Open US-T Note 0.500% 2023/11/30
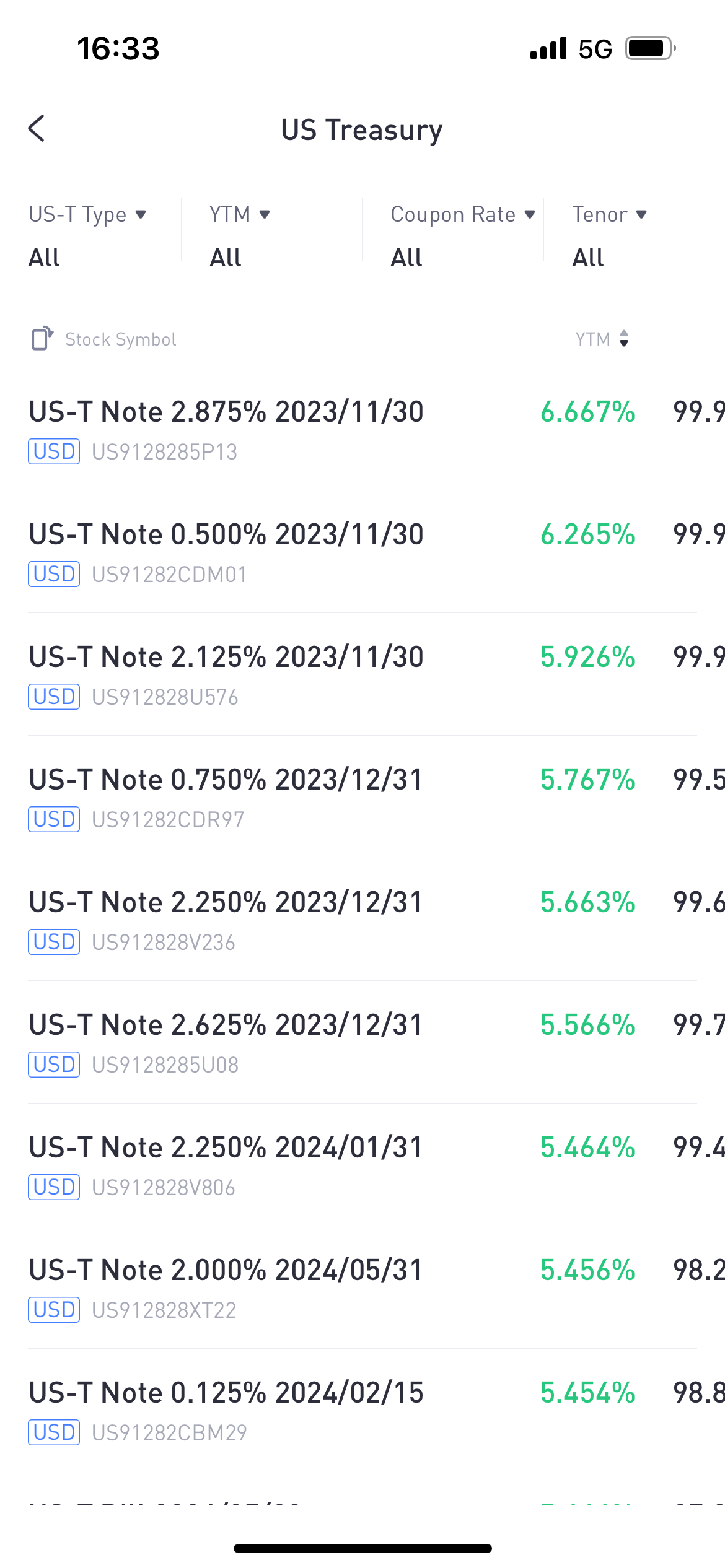Viewport: 725px width, 1568px height. (x=362, y=552)
